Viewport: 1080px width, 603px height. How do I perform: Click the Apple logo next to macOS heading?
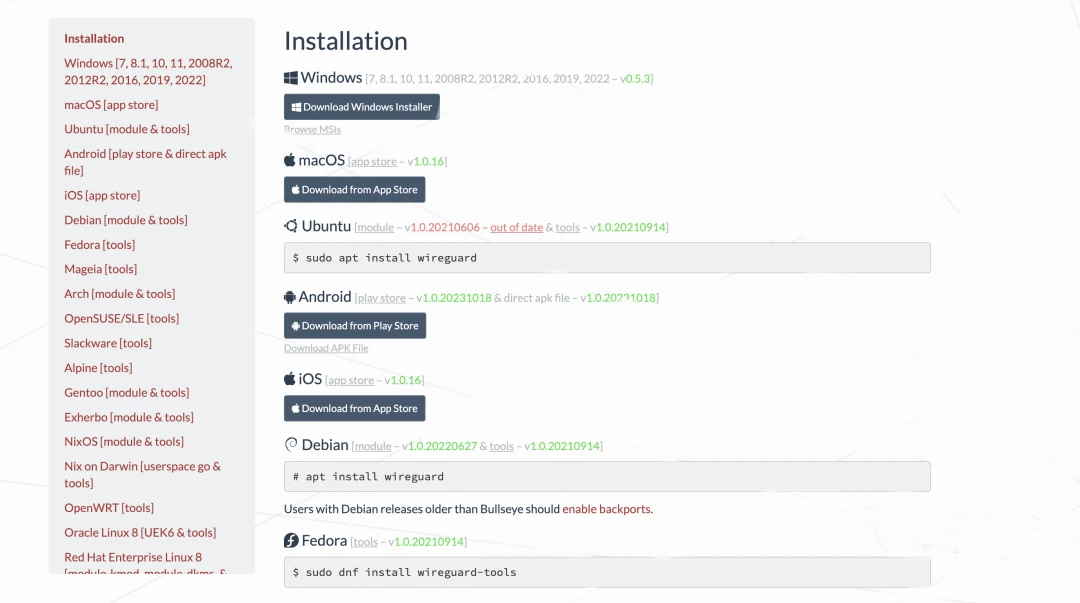(289, 160)
